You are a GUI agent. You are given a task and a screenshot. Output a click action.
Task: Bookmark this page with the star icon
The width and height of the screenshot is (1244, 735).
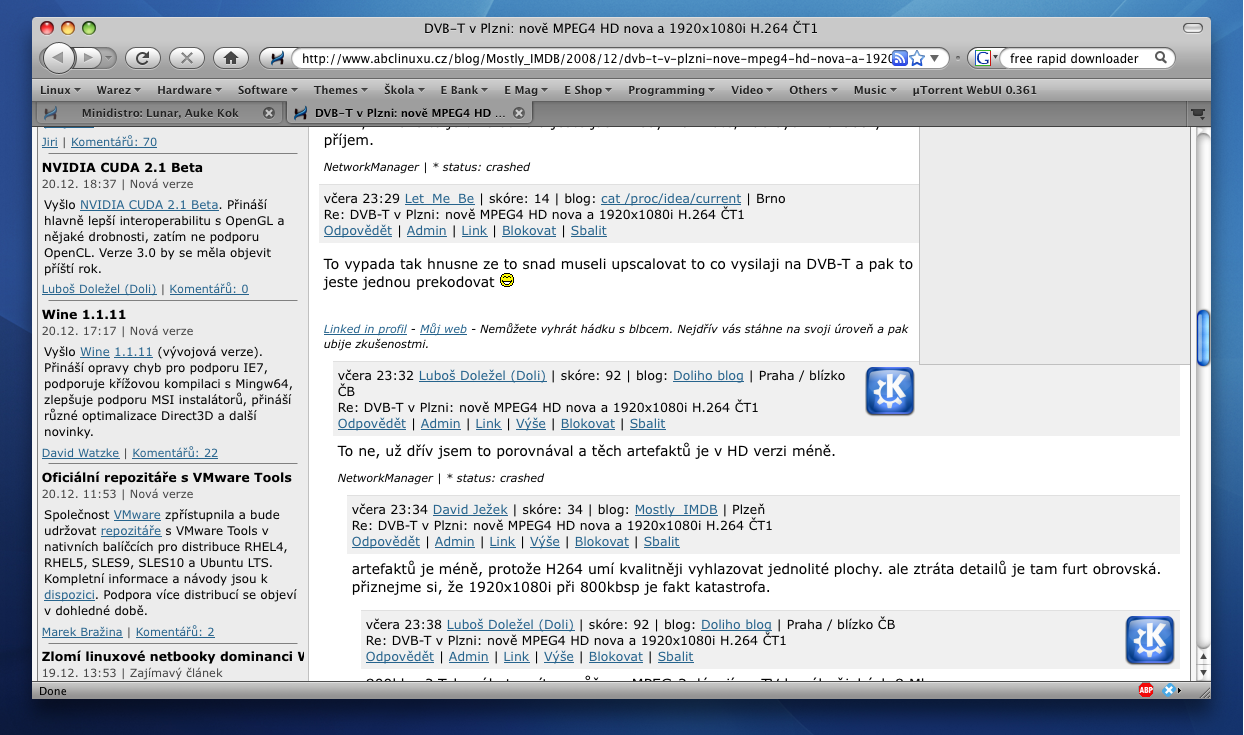(x=916, y=58)
